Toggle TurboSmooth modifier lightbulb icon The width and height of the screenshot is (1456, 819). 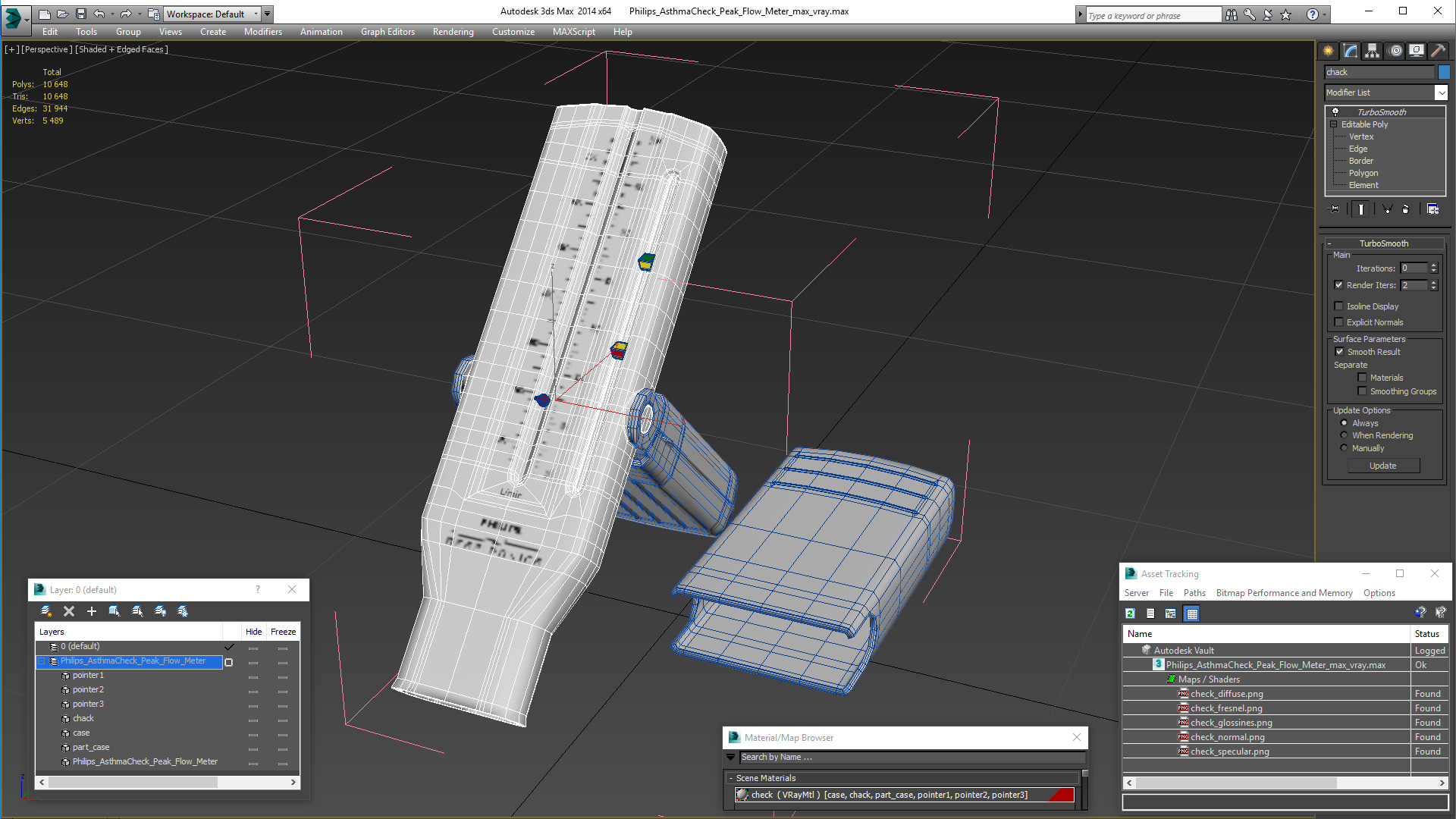(1335, 112)
